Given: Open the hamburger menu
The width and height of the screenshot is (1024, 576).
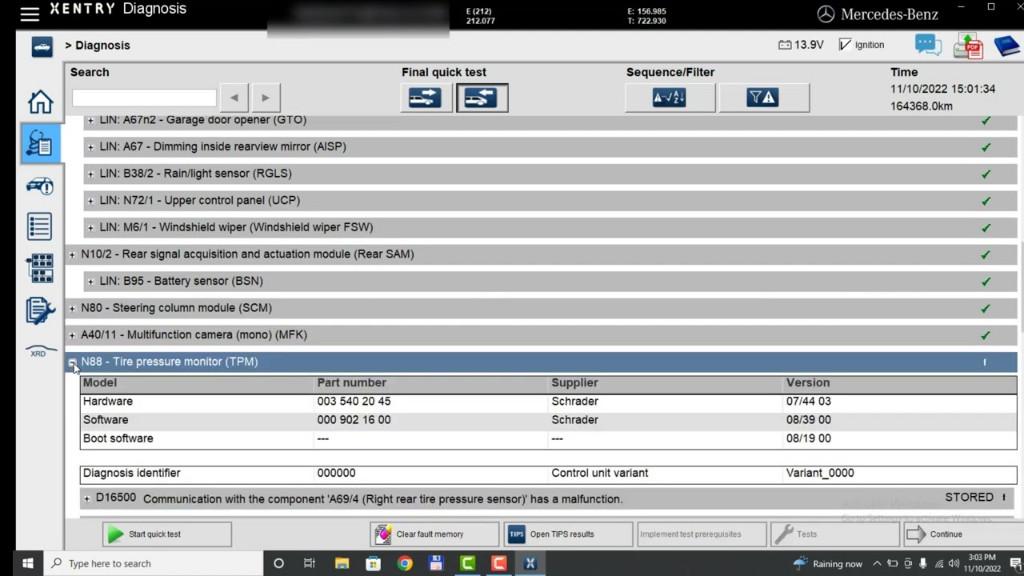Looking at the screenshot, I should pos(29,14).
